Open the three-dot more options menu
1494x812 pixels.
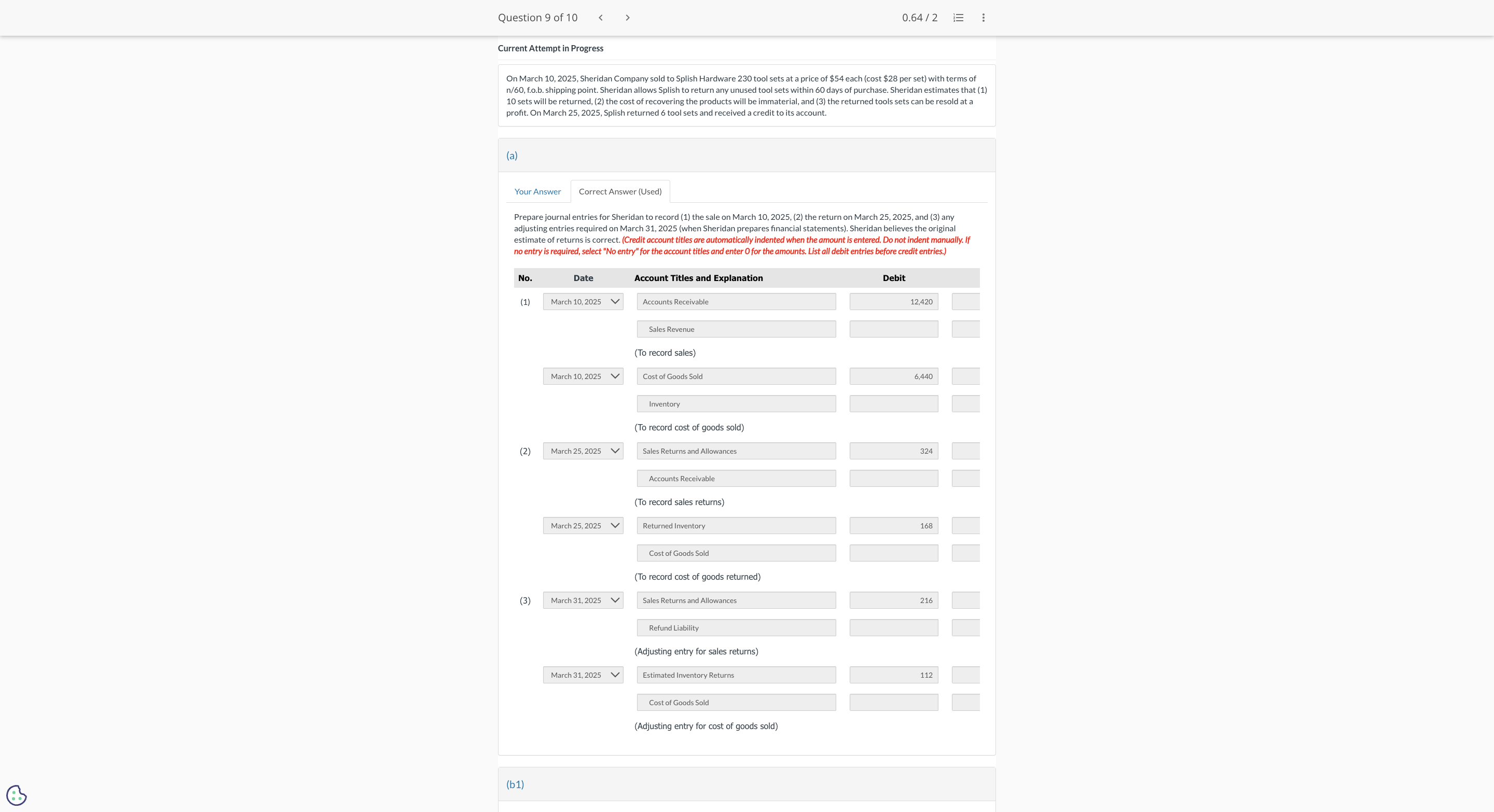click(983, 18)
